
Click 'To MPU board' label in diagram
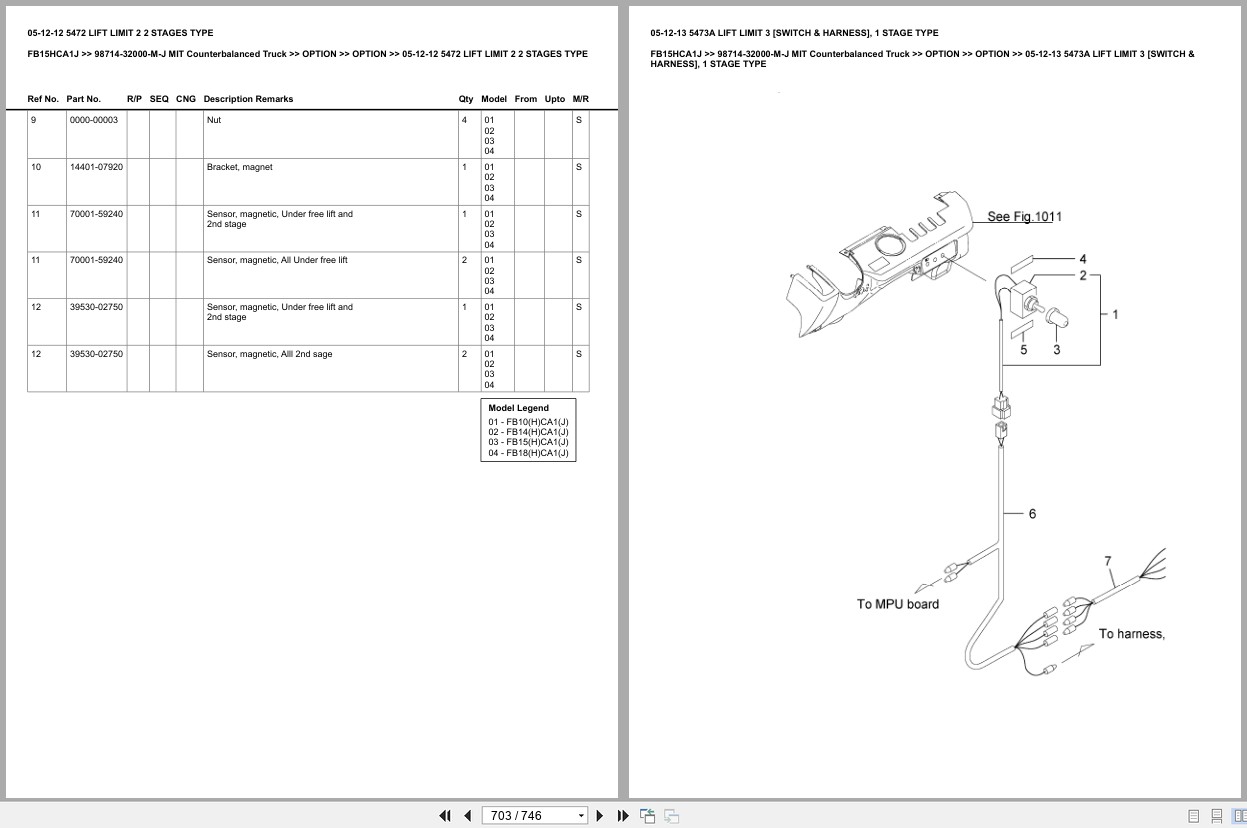pyautogui.click(x=898, y=604)
